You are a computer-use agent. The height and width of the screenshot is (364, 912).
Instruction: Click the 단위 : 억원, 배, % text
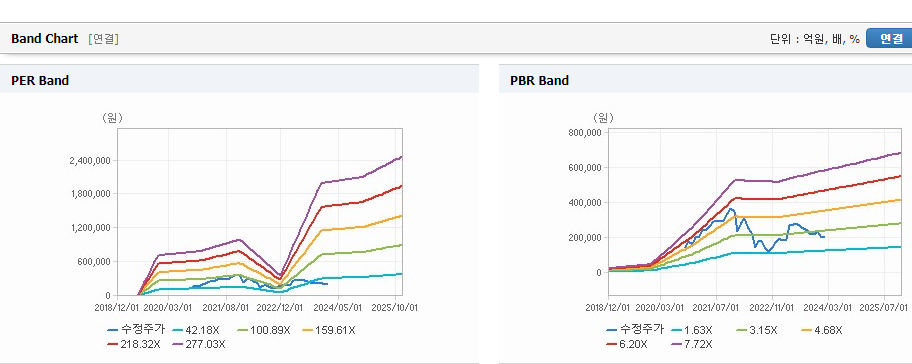tap(815, 39)
